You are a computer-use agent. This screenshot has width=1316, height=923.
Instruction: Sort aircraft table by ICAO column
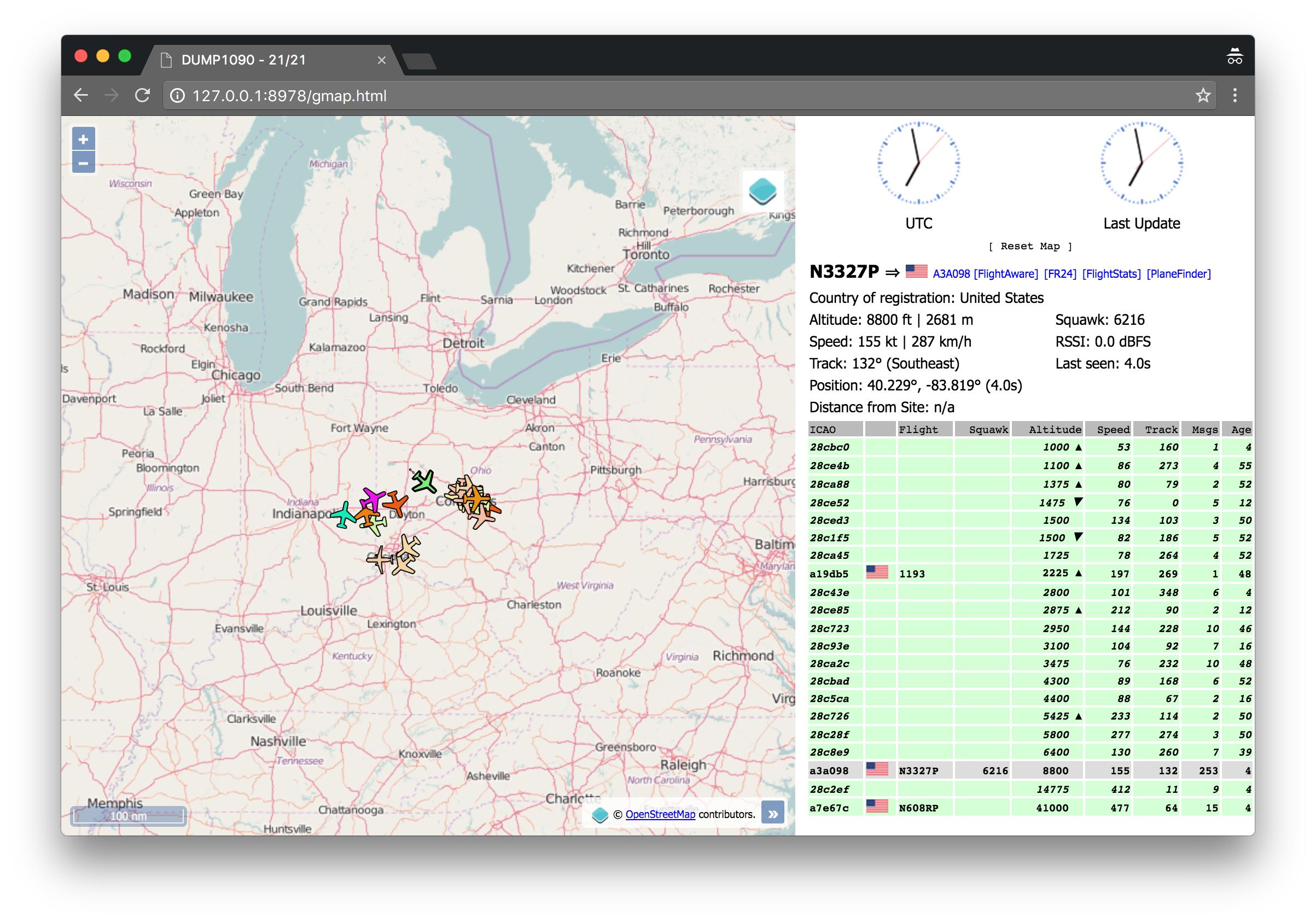click(x=823, y=429)
